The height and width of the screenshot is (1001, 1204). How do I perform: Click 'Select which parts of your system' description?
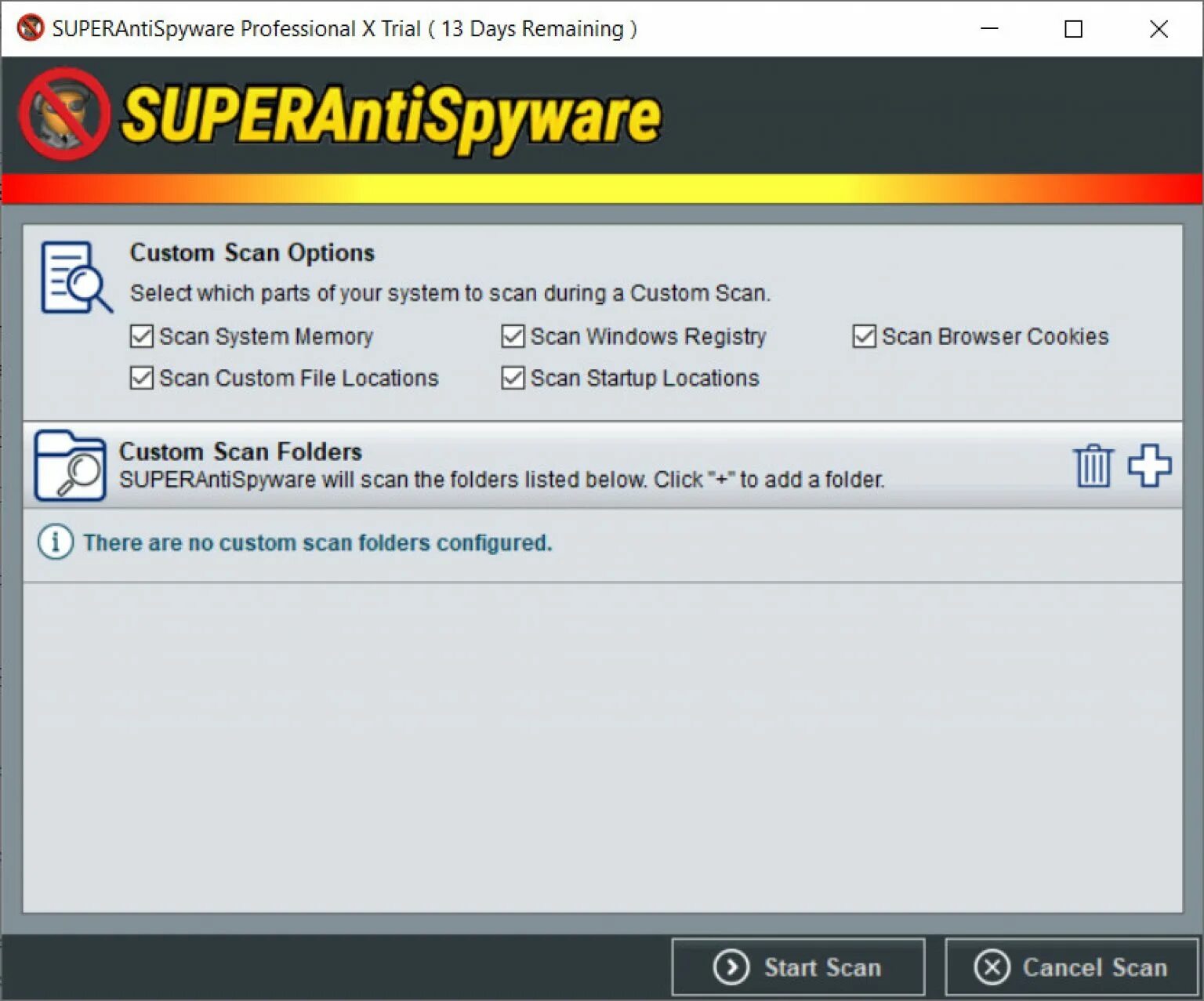tap(451, 293)
